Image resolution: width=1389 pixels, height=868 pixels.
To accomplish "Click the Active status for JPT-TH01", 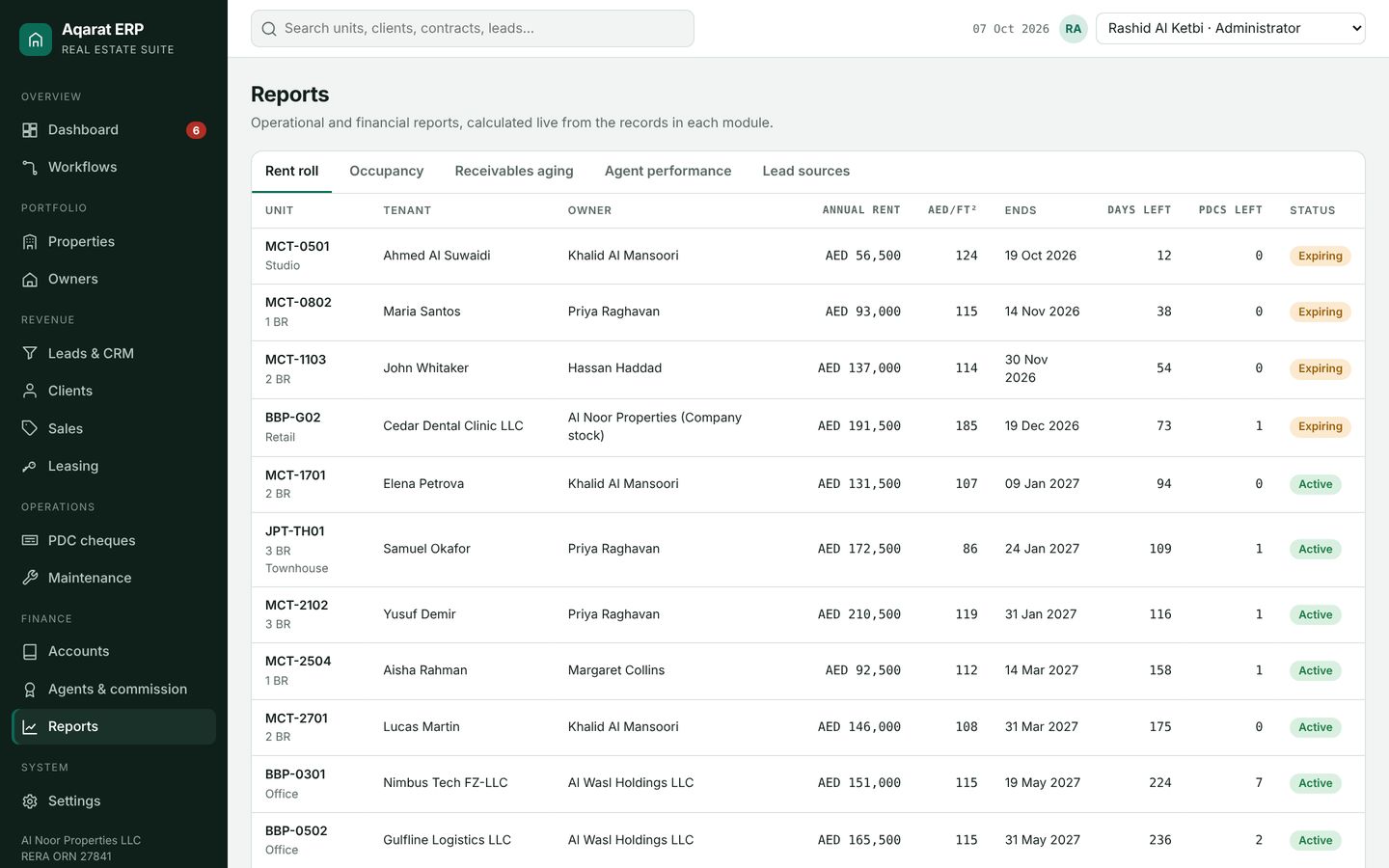I will click(x=1316, y=550).
